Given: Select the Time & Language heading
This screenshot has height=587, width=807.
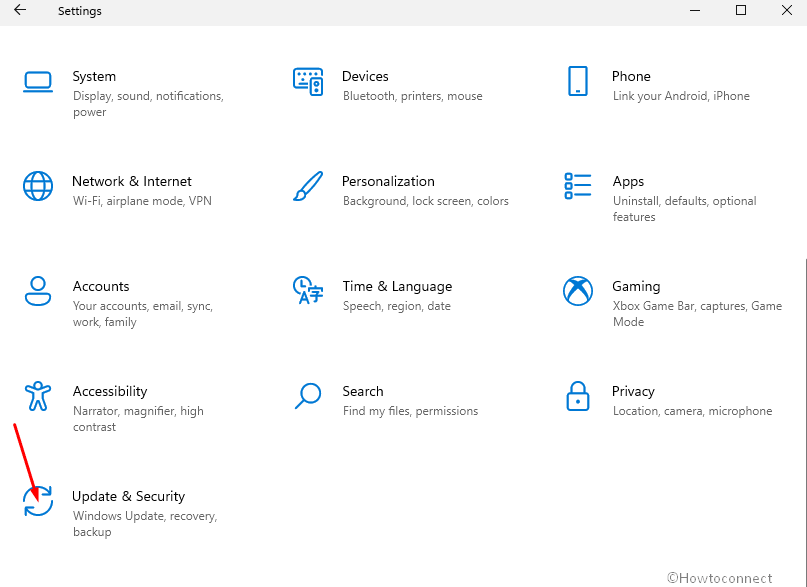Looking at the screenshot, I should [397, 287].
